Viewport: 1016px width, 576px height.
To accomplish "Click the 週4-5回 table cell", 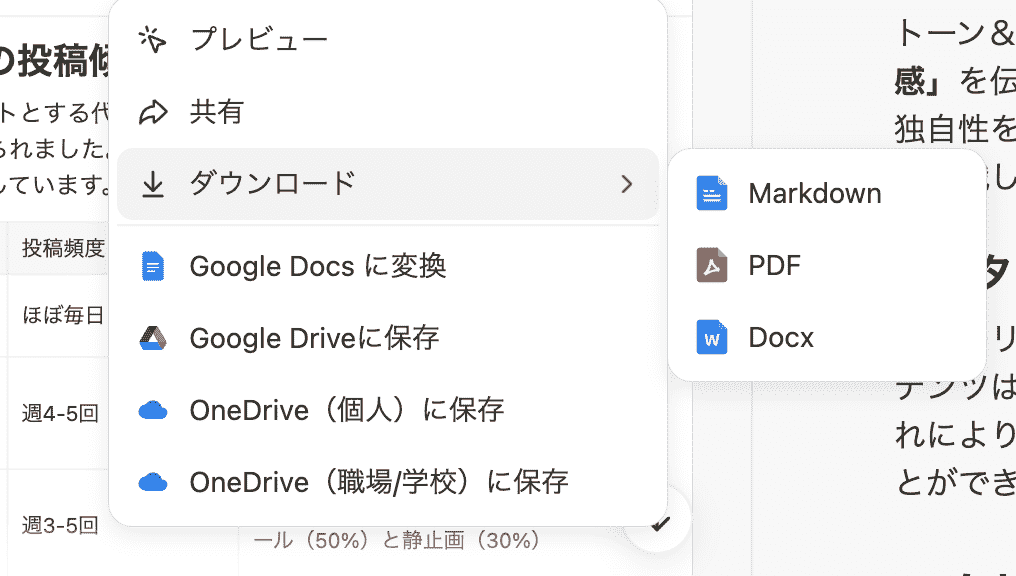I will (x=60, y=413).
